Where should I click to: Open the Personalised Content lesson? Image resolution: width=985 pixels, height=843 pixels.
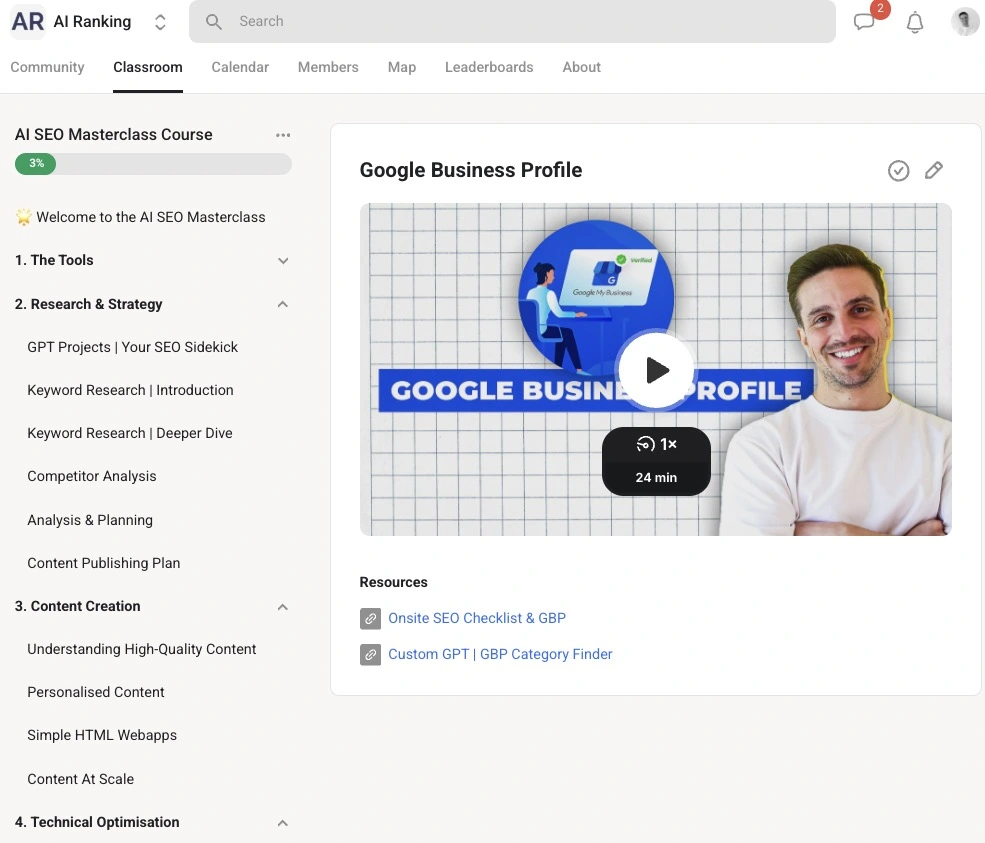(95, 692)
